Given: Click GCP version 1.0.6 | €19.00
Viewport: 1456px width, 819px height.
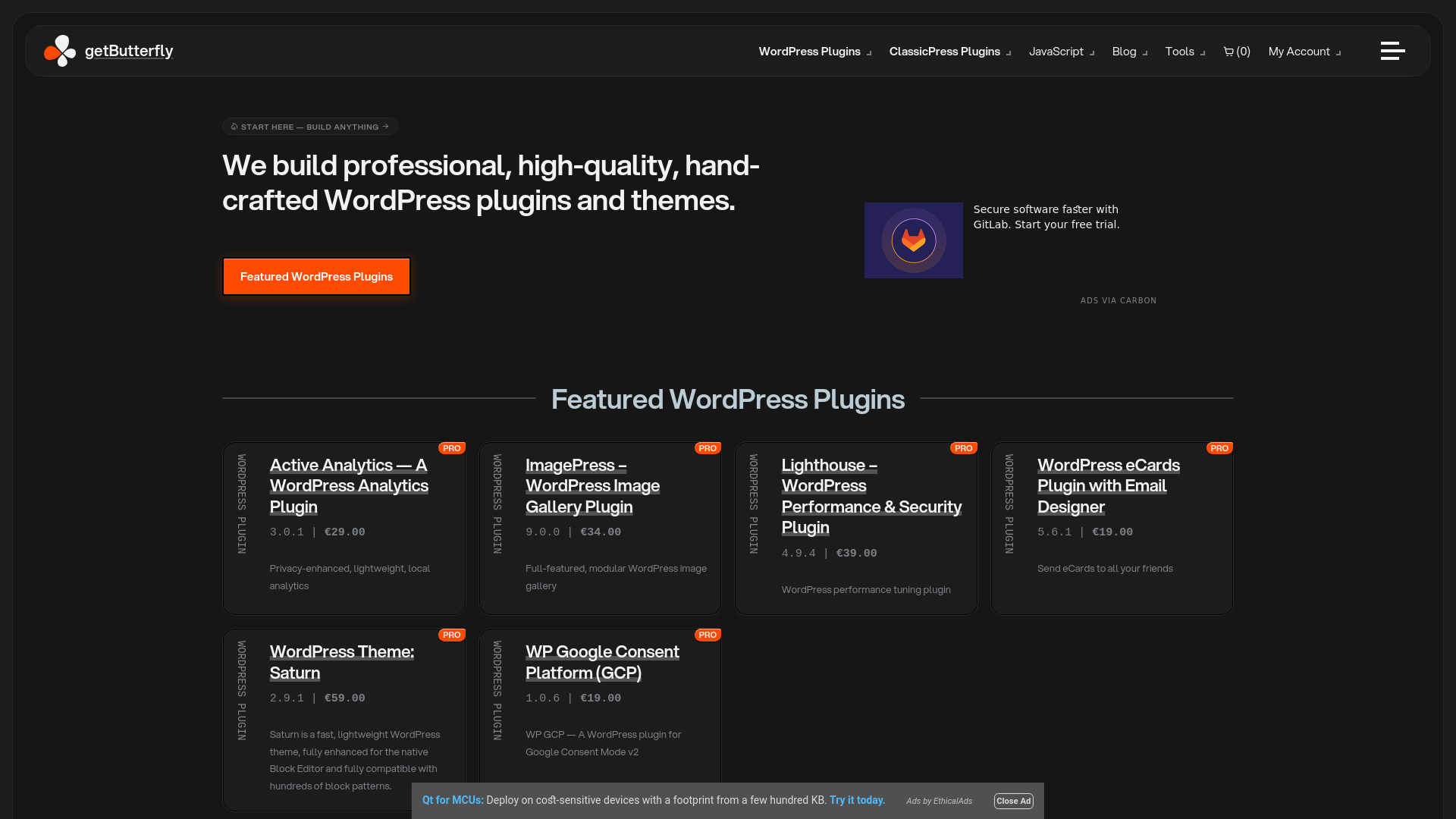Looking at the screenshot, I should point(573,698).
